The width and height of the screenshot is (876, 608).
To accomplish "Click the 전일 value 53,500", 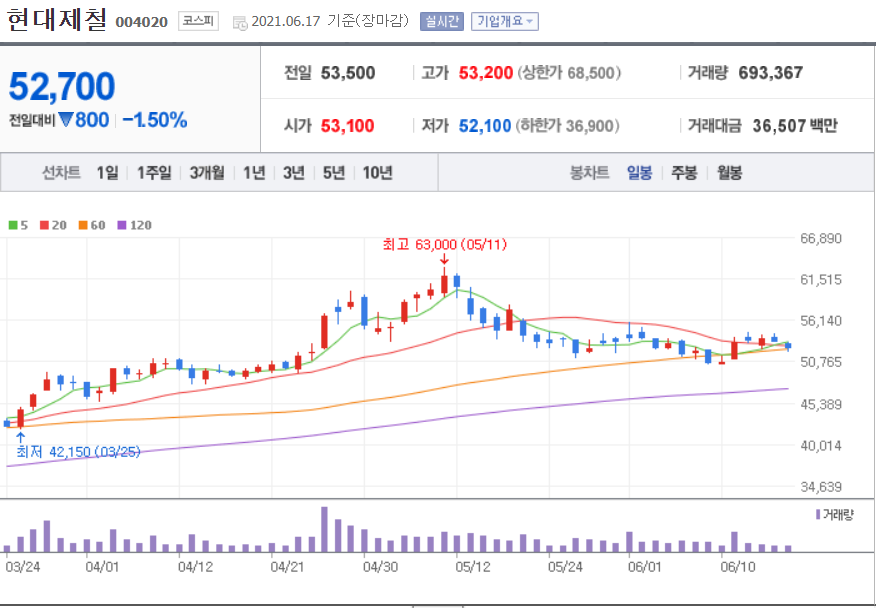I will pyautogui.click(x=348, y=73).
